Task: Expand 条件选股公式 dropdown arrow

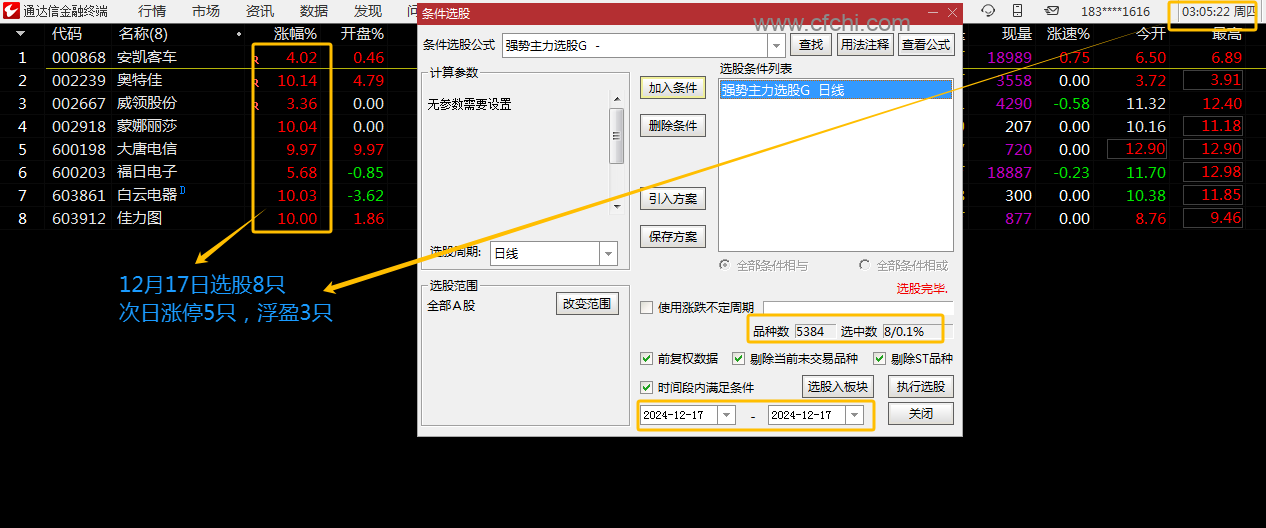Action: (x=776, y=45)
